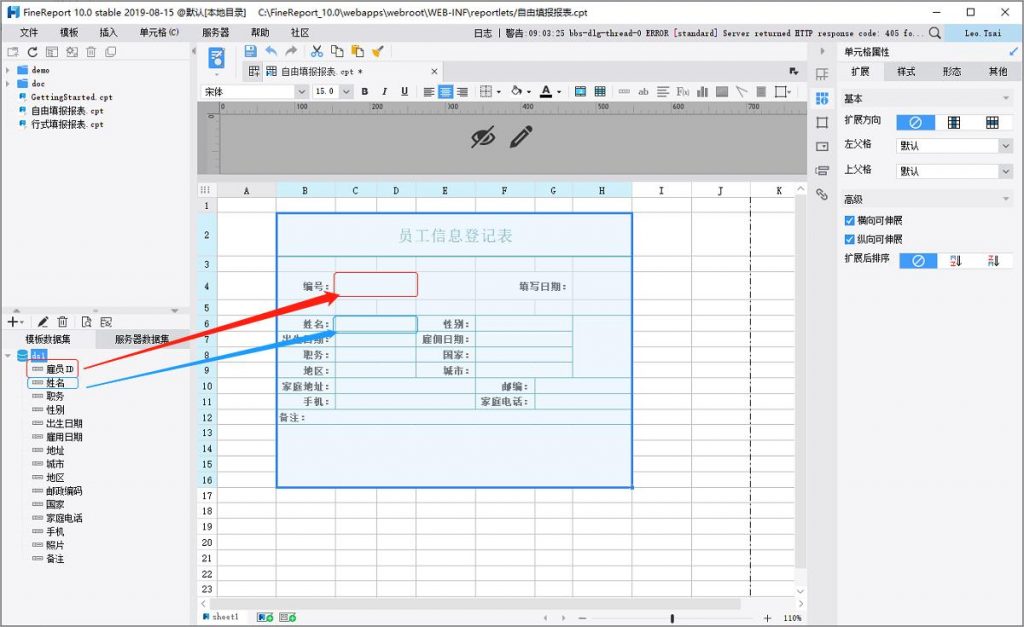Switch to 服务器数据集 tab
This screenshot has width=1024, height=627.
click(x=142, y=339)
